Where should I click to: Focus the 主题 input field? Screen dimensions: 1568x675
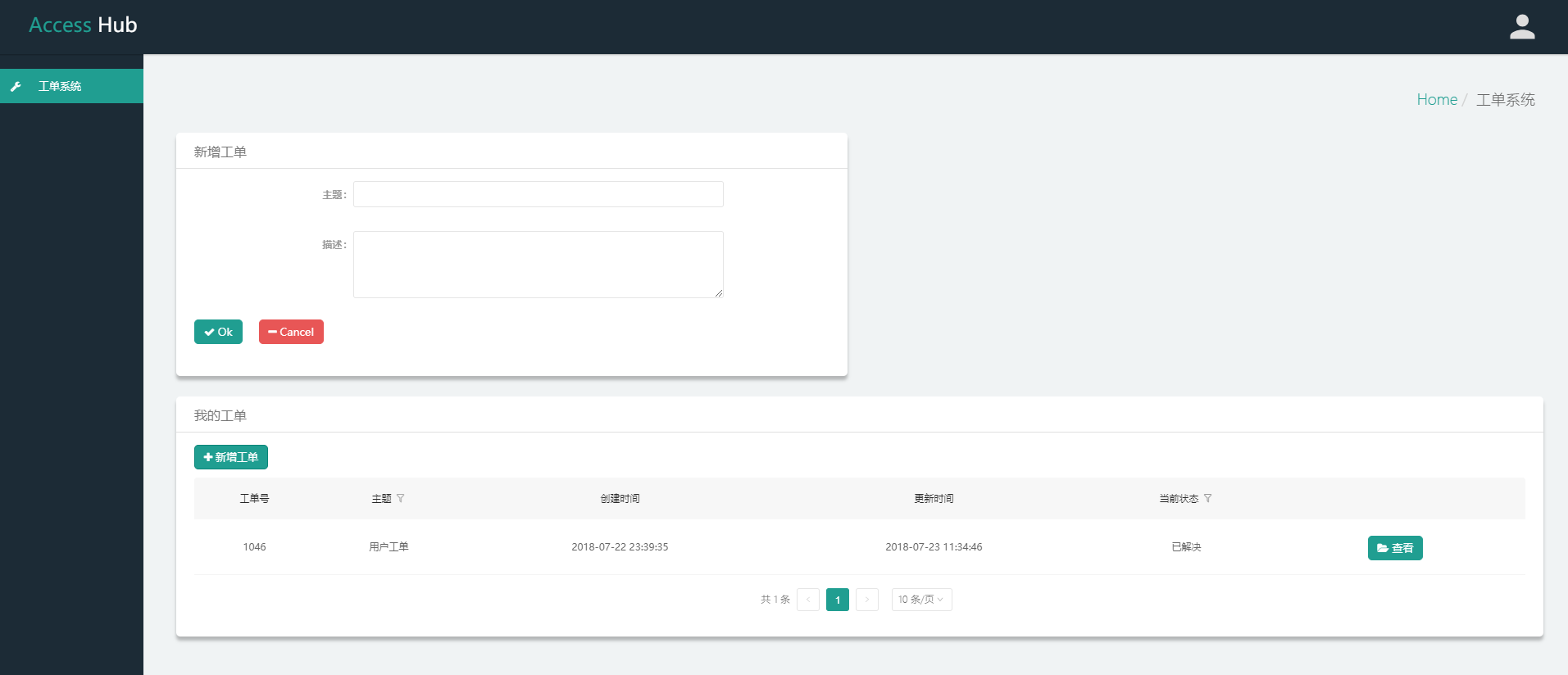pos(538,194)
